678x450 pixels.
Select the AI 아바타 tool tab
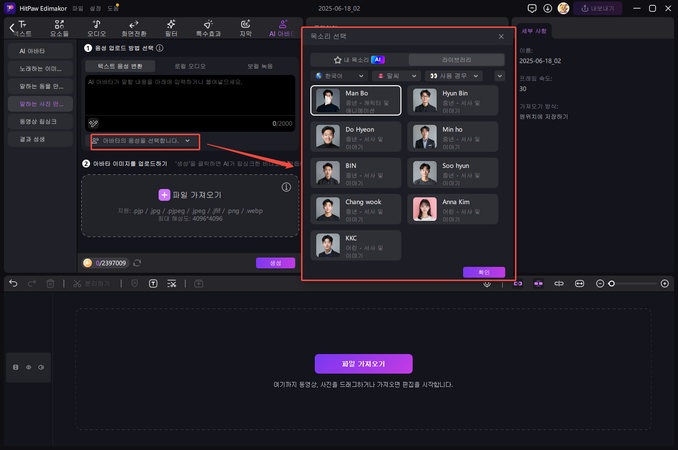click(281, 29)
